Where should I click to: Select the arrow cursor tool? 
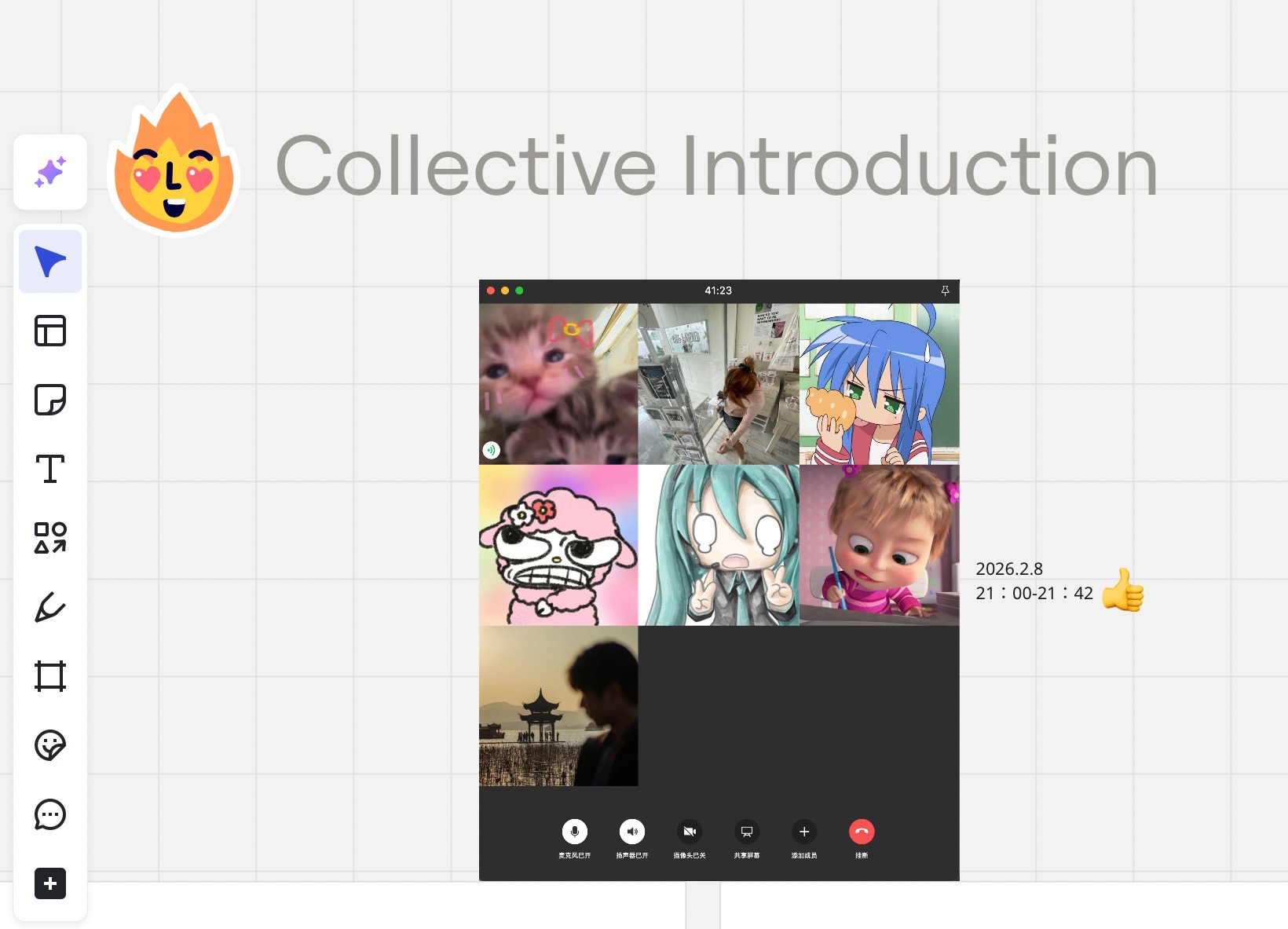50,262
